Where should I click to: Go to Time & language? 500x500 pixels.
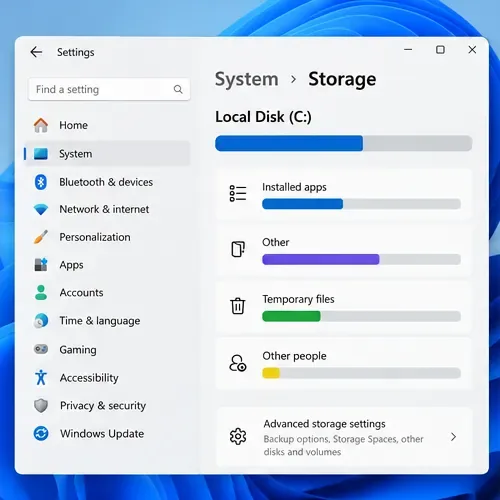(108, 321)
